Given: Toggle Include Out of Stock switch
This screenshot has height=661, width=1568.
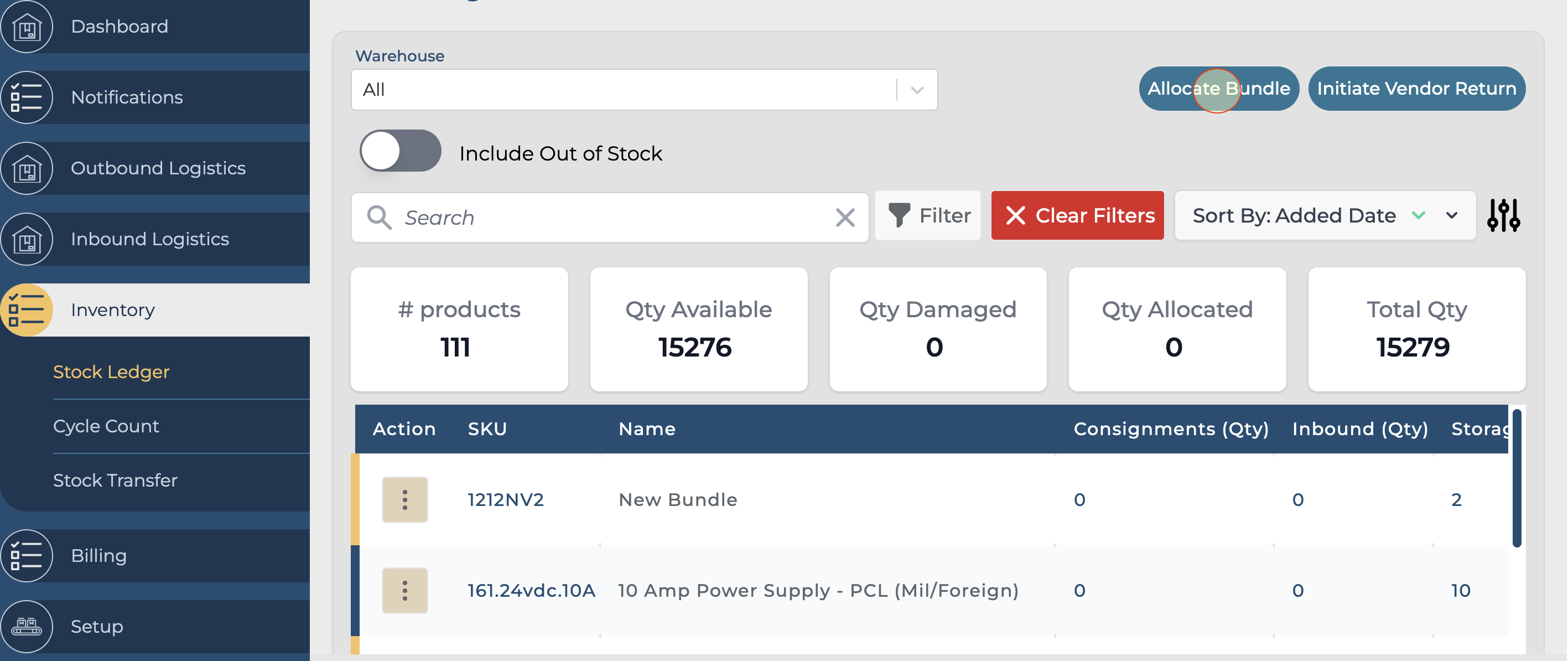Looking at the screenshot, I should point(400,151).
